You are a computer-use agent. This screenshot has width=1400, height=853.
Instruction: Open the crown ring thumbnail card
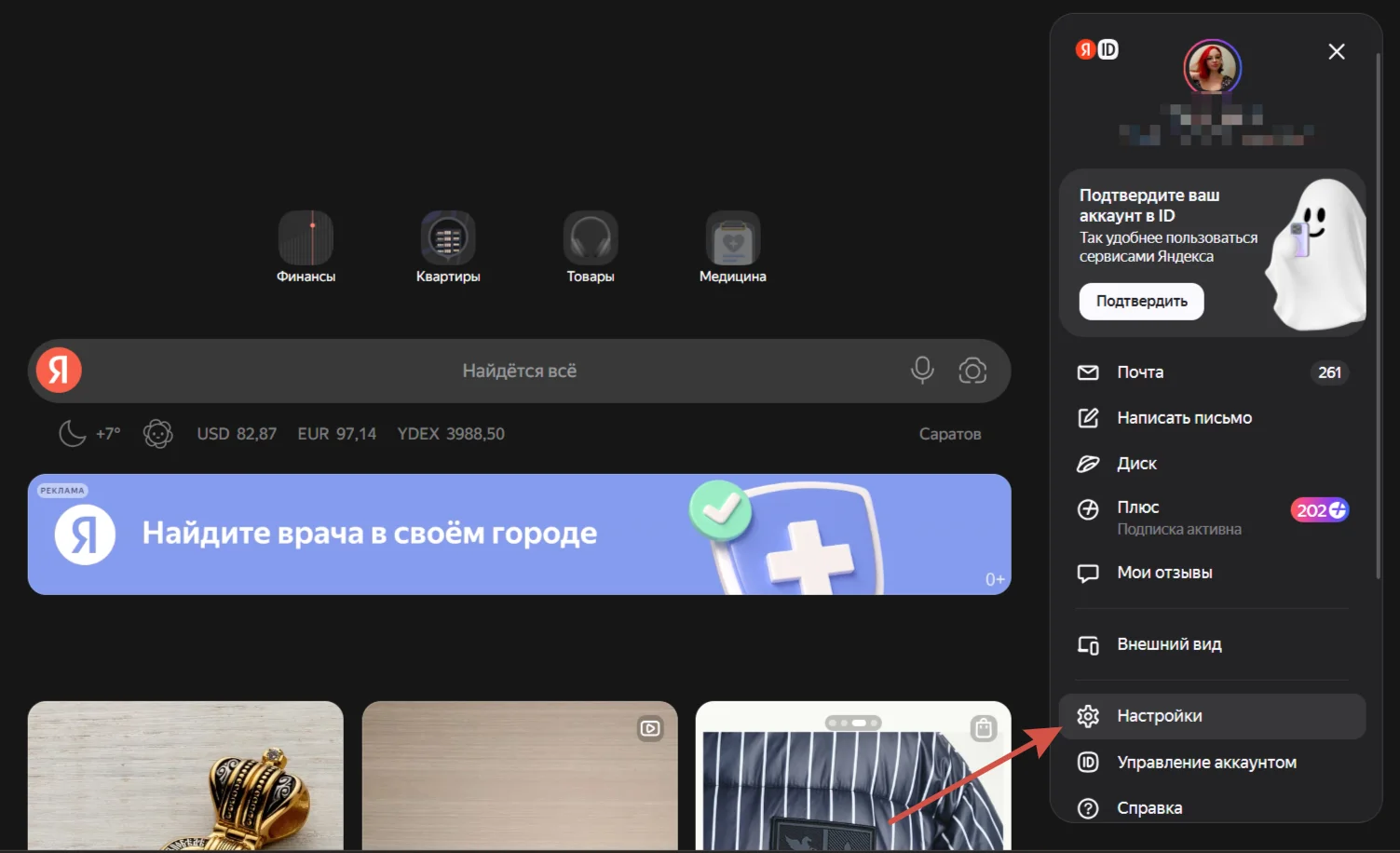(185, 776)
